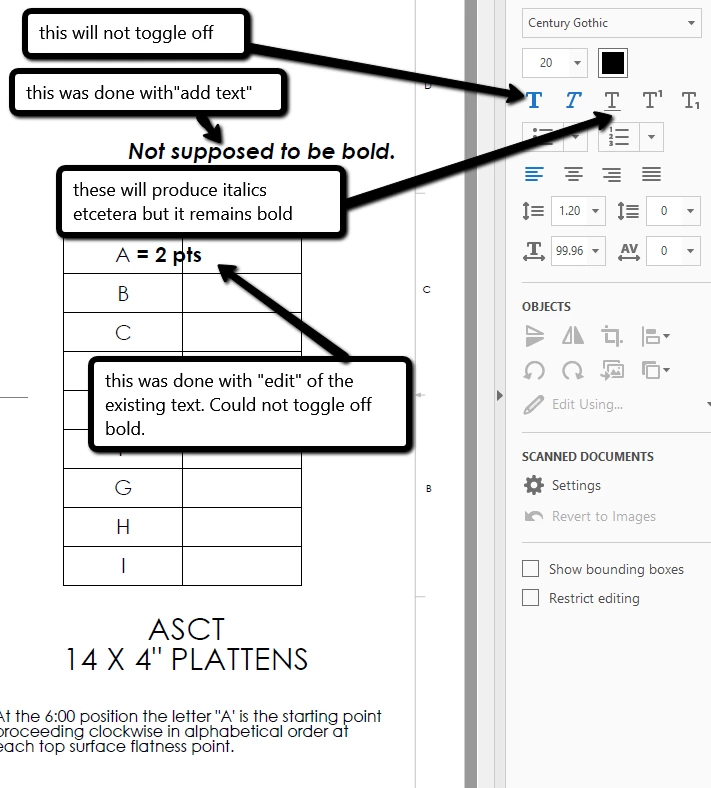
Task: Collapse the right panel with the arrow
Action: click(x=499, y=396)
